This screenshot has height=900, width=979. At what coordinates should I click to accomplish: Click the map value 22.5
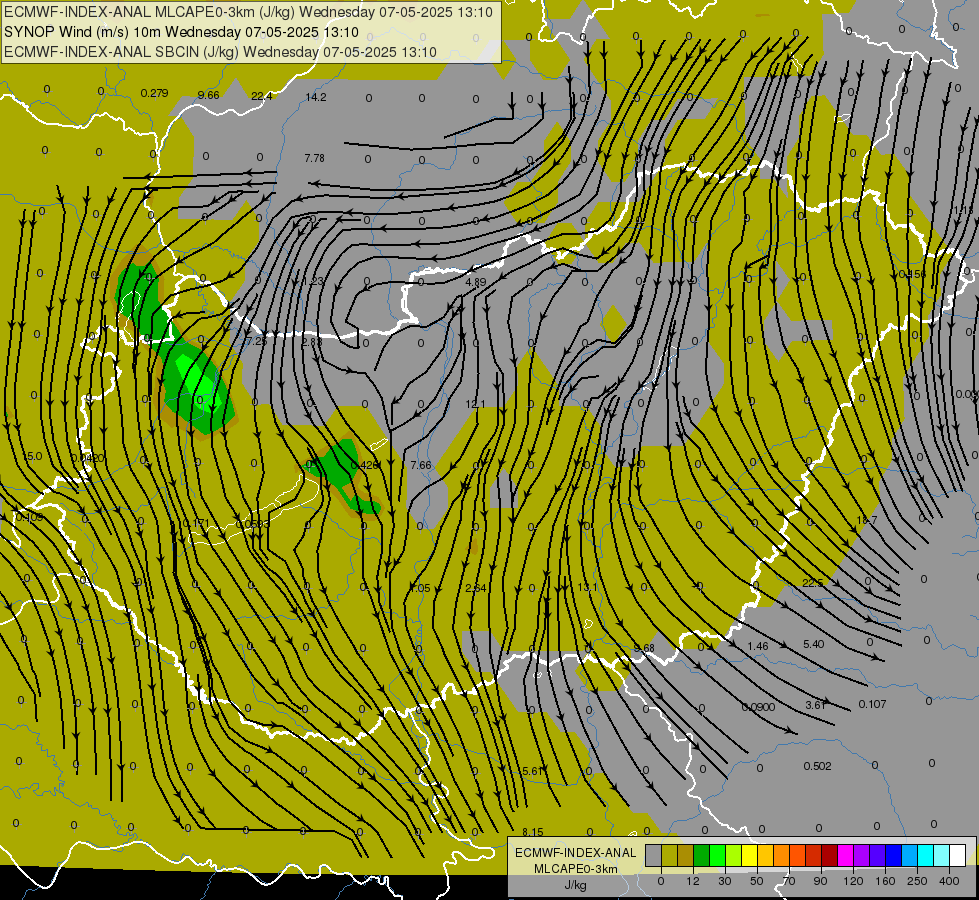pyautogui.click(x=813, y=583)
